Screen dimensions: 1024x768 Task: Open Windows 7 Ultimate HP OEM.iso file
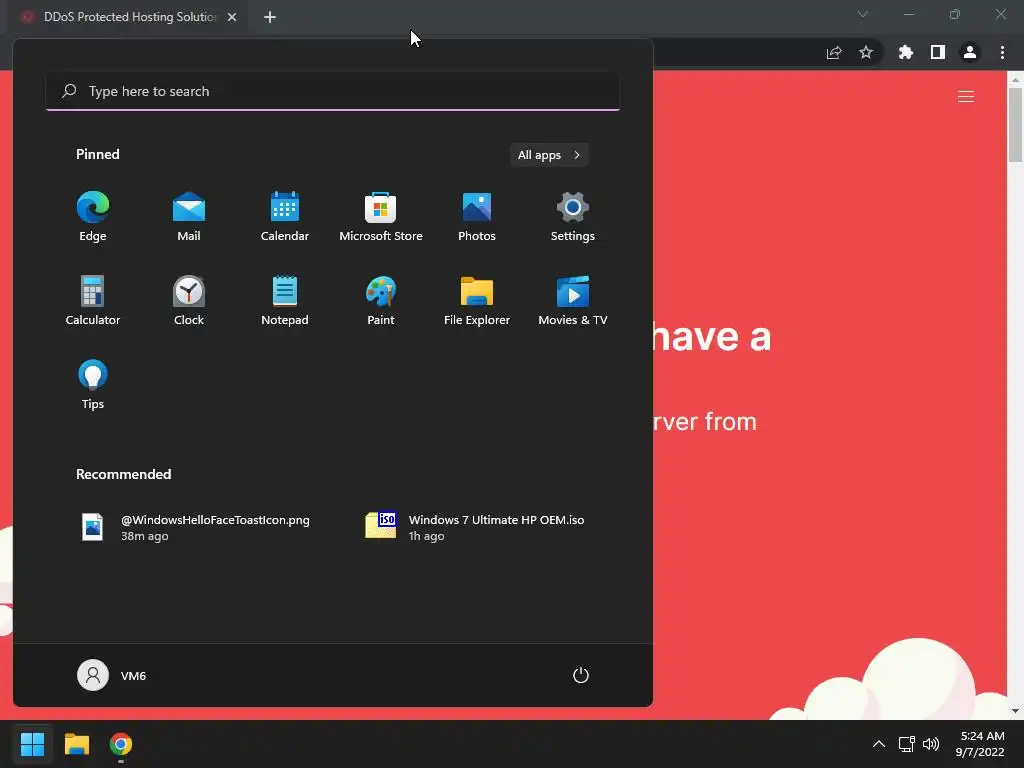(x=477, y=527)
